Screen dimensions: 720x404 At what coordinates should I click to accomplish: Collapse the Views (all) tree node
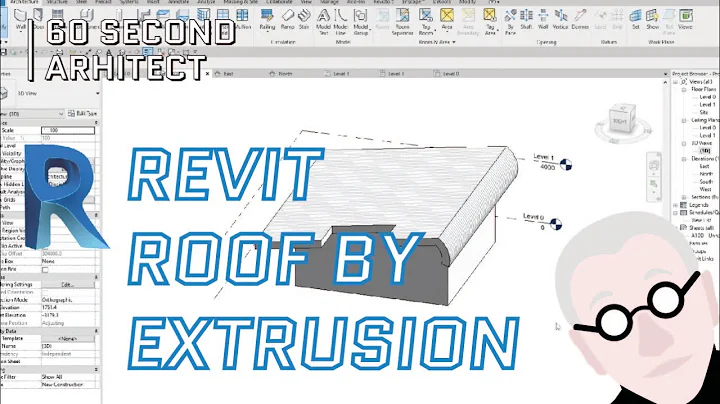pyautogui.click(x=675, y=82)
